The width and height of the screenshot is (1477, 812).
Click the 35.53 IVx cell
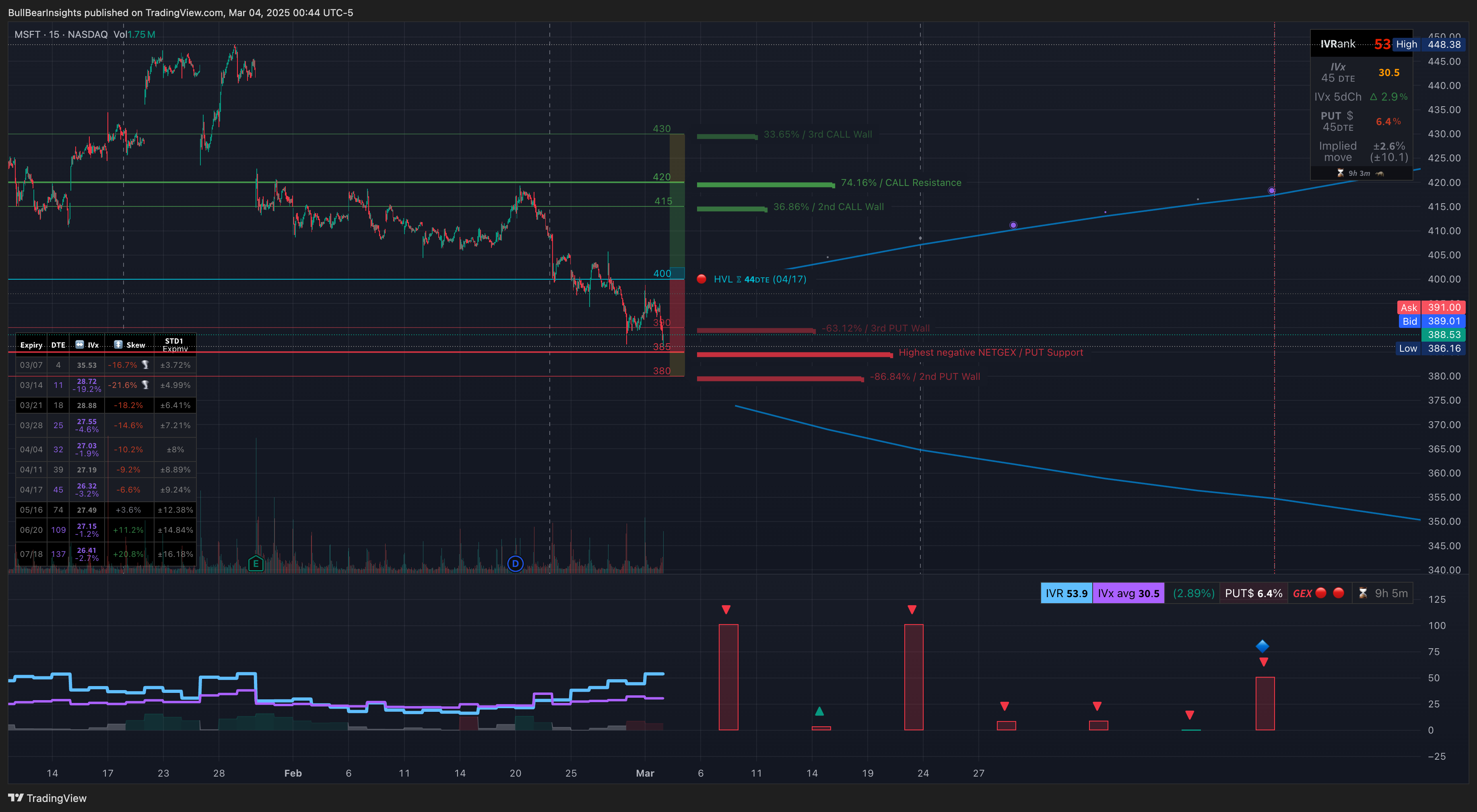click(87, 365)
